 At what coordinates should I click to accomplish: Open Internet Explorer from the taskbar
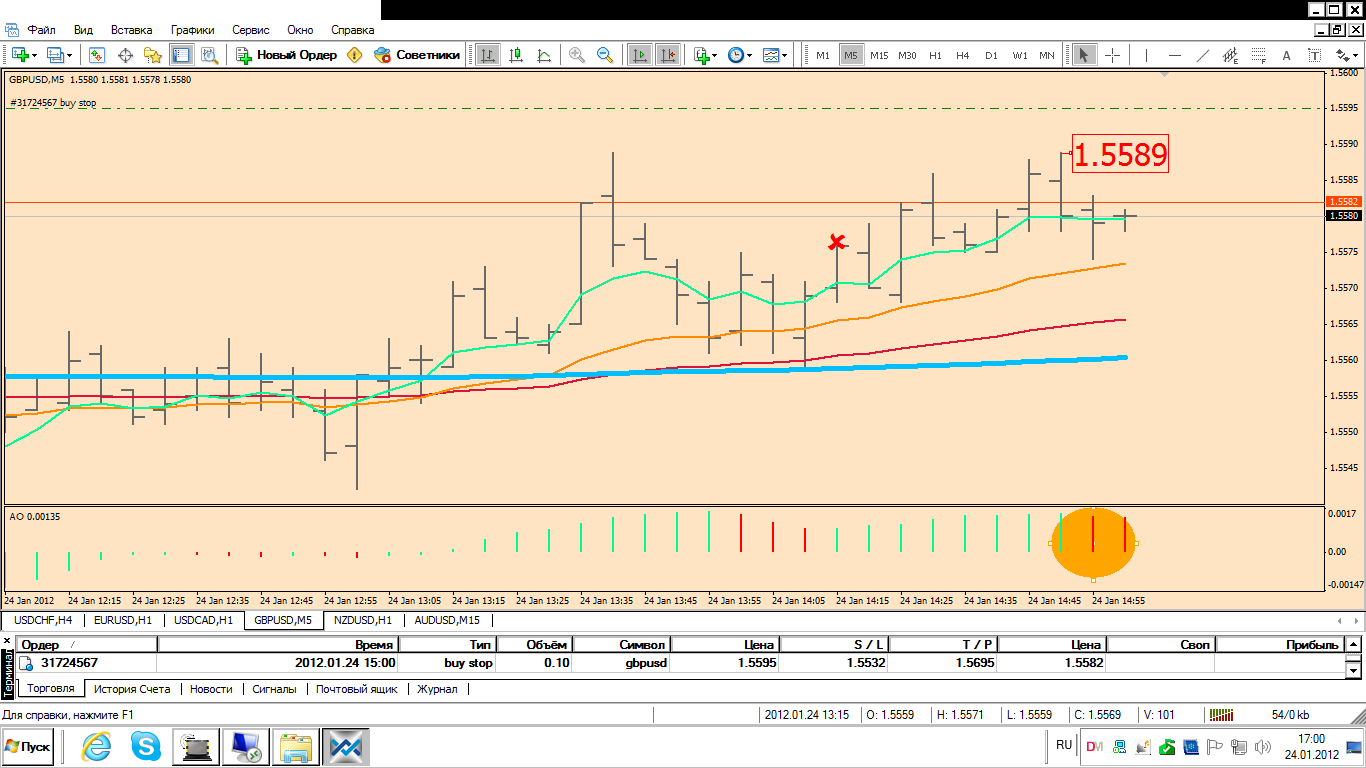click(x=96, y=746)
